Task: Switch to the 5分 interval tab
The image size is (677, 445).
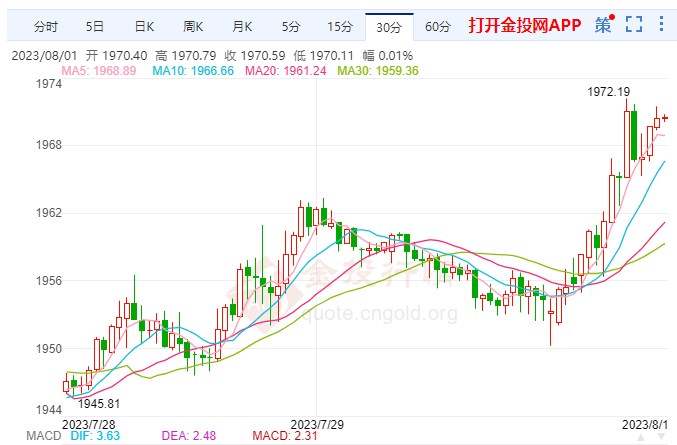Action: 291,27
